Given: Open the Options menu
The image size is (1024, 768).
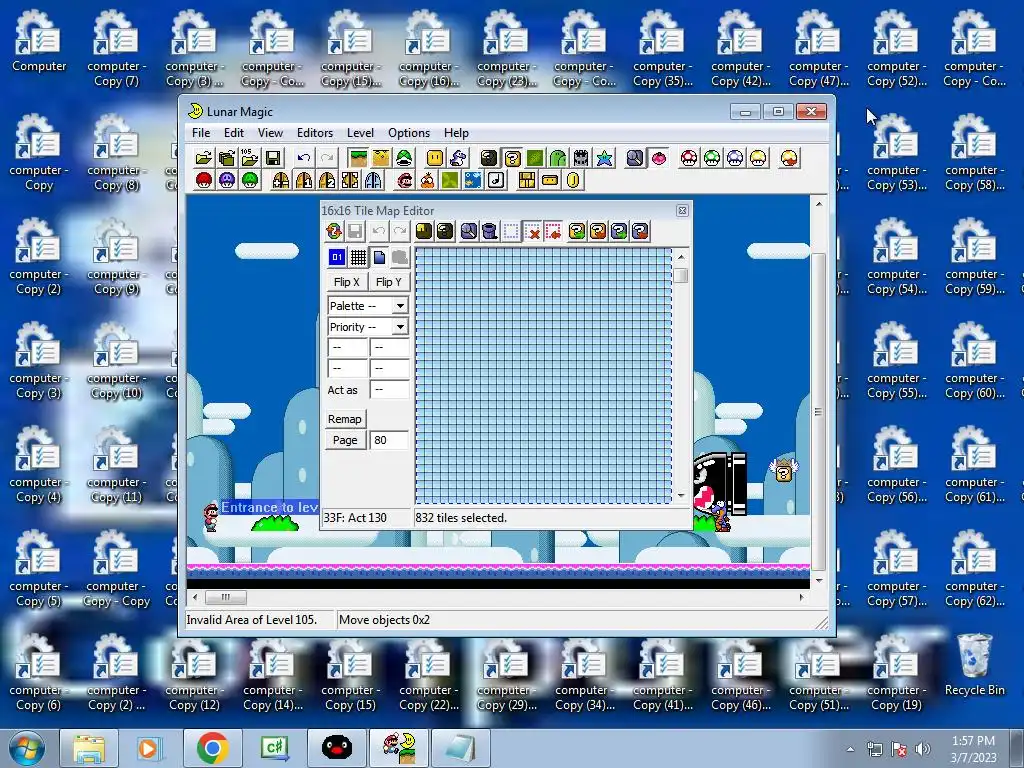Looking at the screenshot, I should (409, 133).
